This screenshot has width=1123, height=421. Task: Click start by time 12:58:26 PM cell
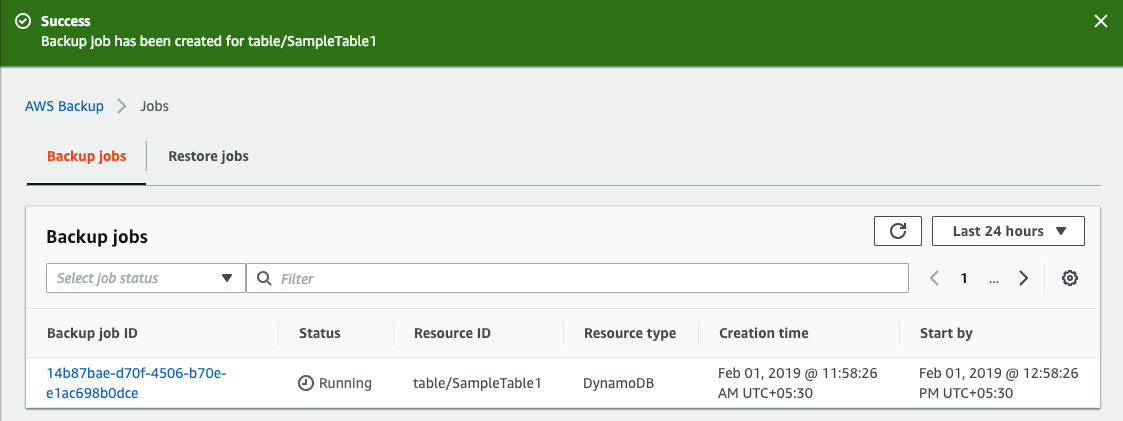click(x=998, y=383)
